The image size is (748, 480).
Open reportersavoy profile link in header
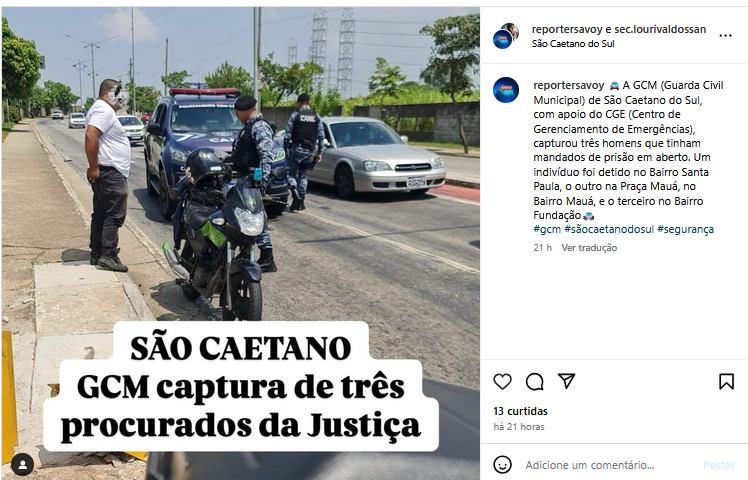567,29
